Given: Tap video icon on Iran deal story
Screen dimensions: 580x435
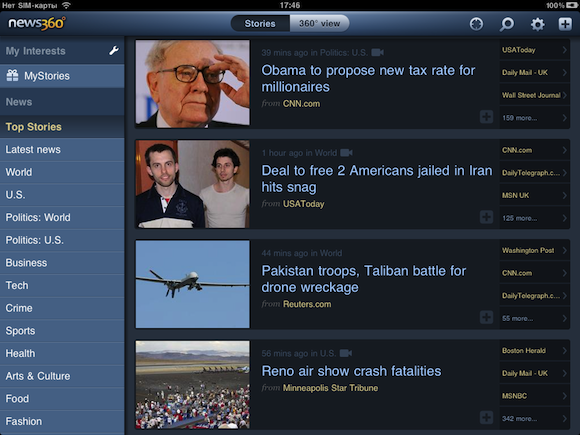Looking at the screenshot, I should [x=346, y=153].
